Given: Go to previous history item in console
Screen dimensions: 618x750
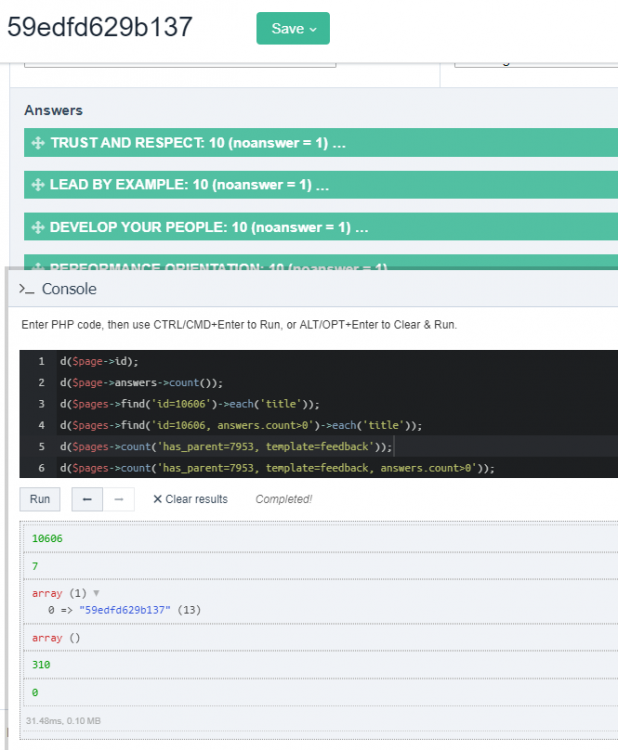Looking at the screenshot, I should click(85, 499).
